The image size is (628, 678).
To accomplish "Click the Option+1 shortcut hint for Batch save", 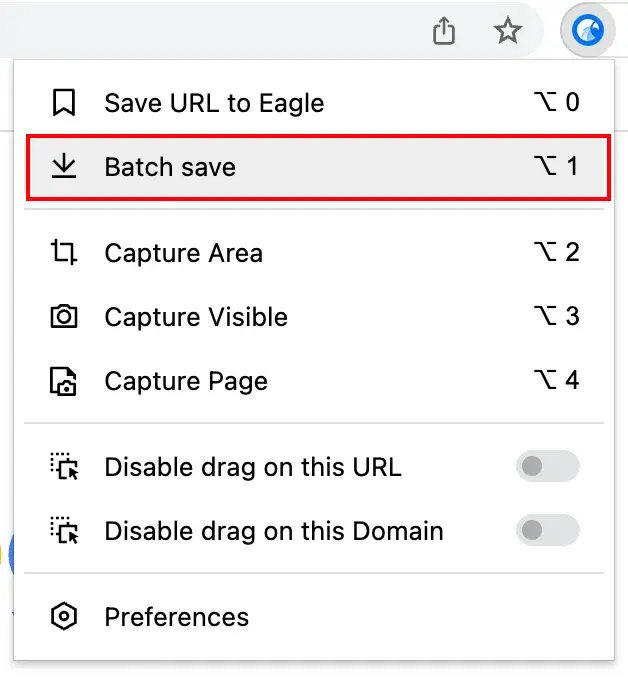I will 557,166.
